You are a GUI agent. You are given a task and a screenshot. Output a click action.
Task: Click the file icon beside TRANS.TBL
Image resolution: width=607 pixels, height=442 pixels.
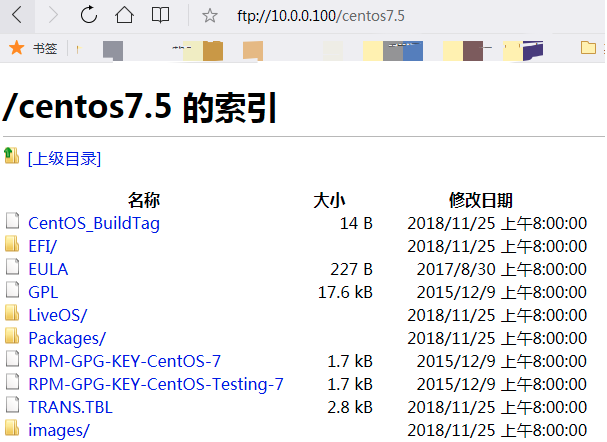point(12,404)
